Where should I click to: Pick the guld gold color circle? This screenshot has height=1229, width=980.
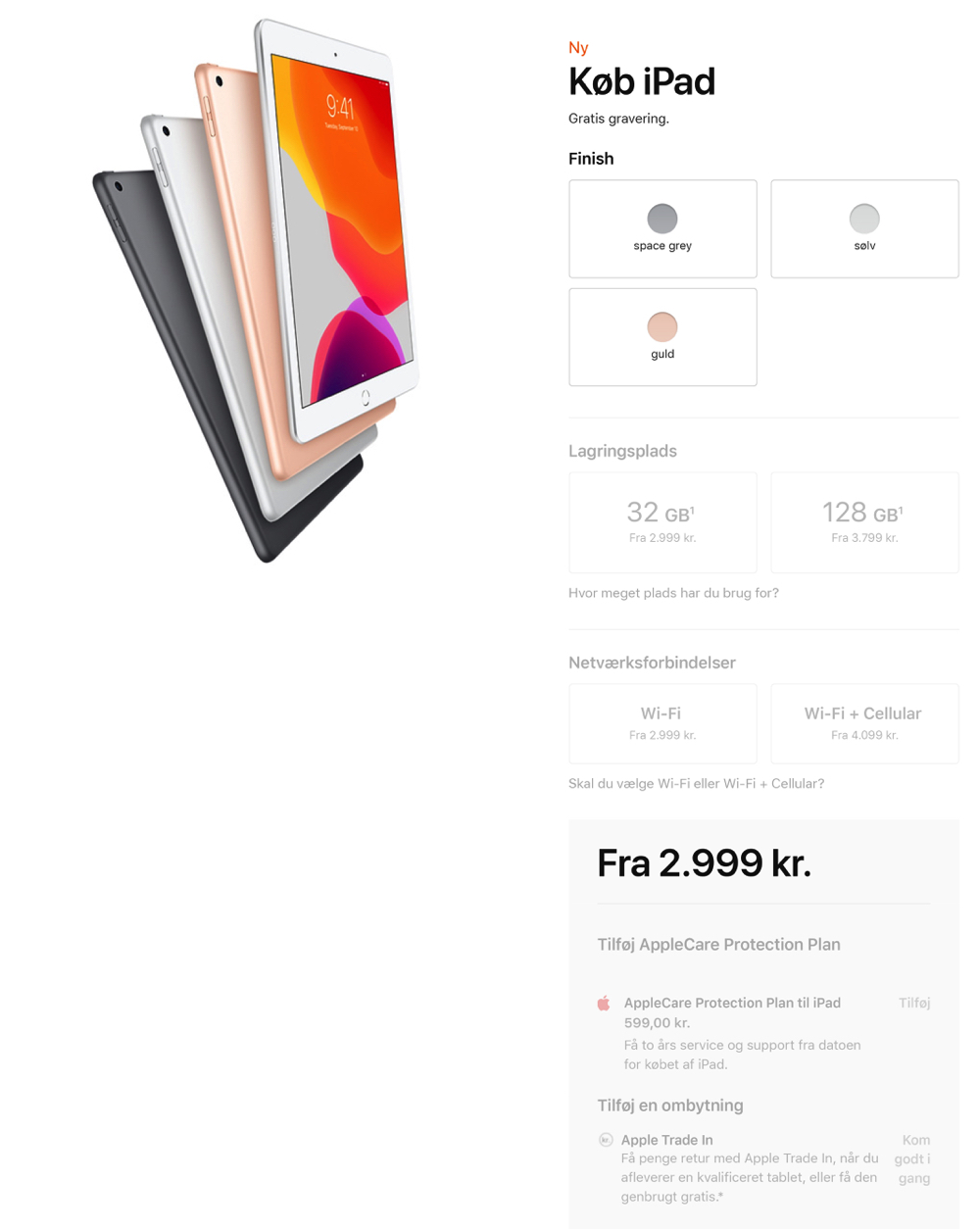click(662, 326)
